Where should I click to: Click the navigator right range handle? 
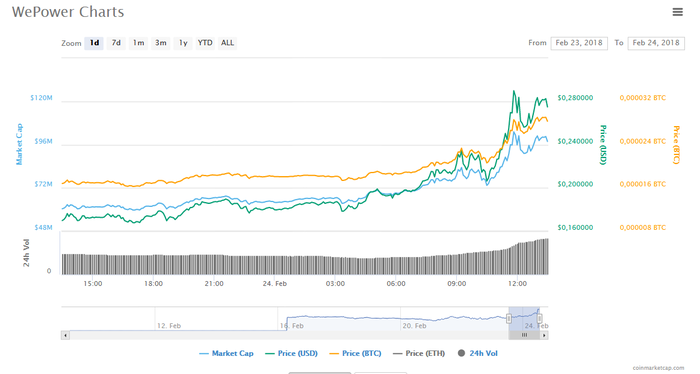tap(539, 319)
